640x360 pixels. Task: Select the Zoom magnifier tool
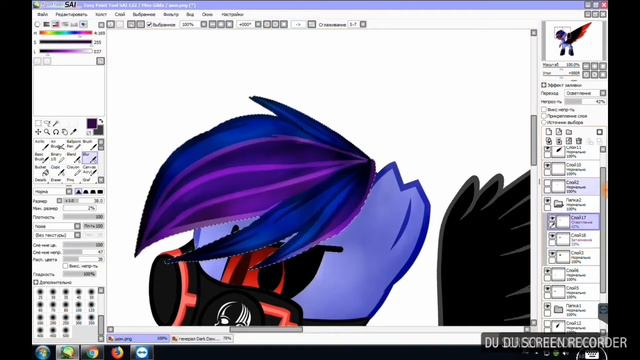(x=47, y=132)
